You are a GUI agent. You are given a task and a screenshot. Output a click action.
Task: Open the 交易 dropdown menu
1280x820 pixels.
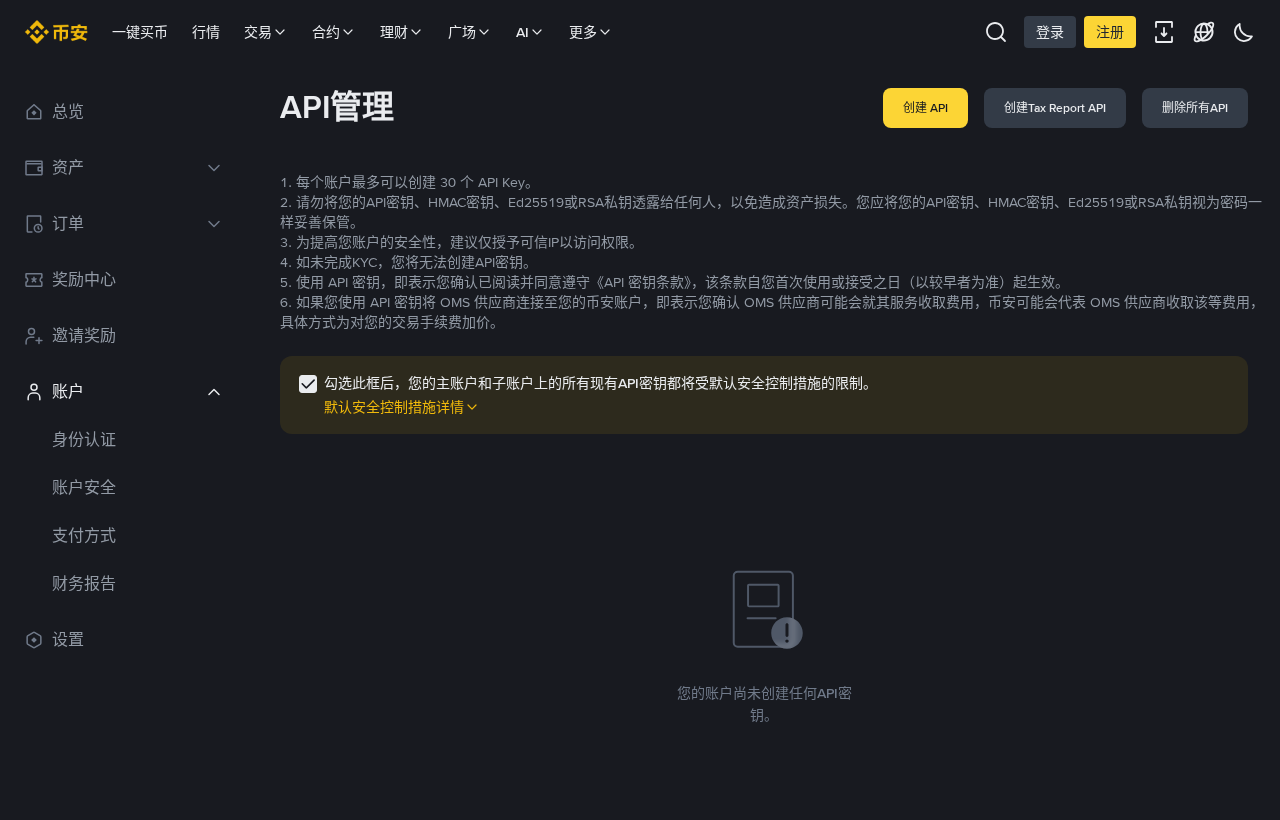pos(265,32)
